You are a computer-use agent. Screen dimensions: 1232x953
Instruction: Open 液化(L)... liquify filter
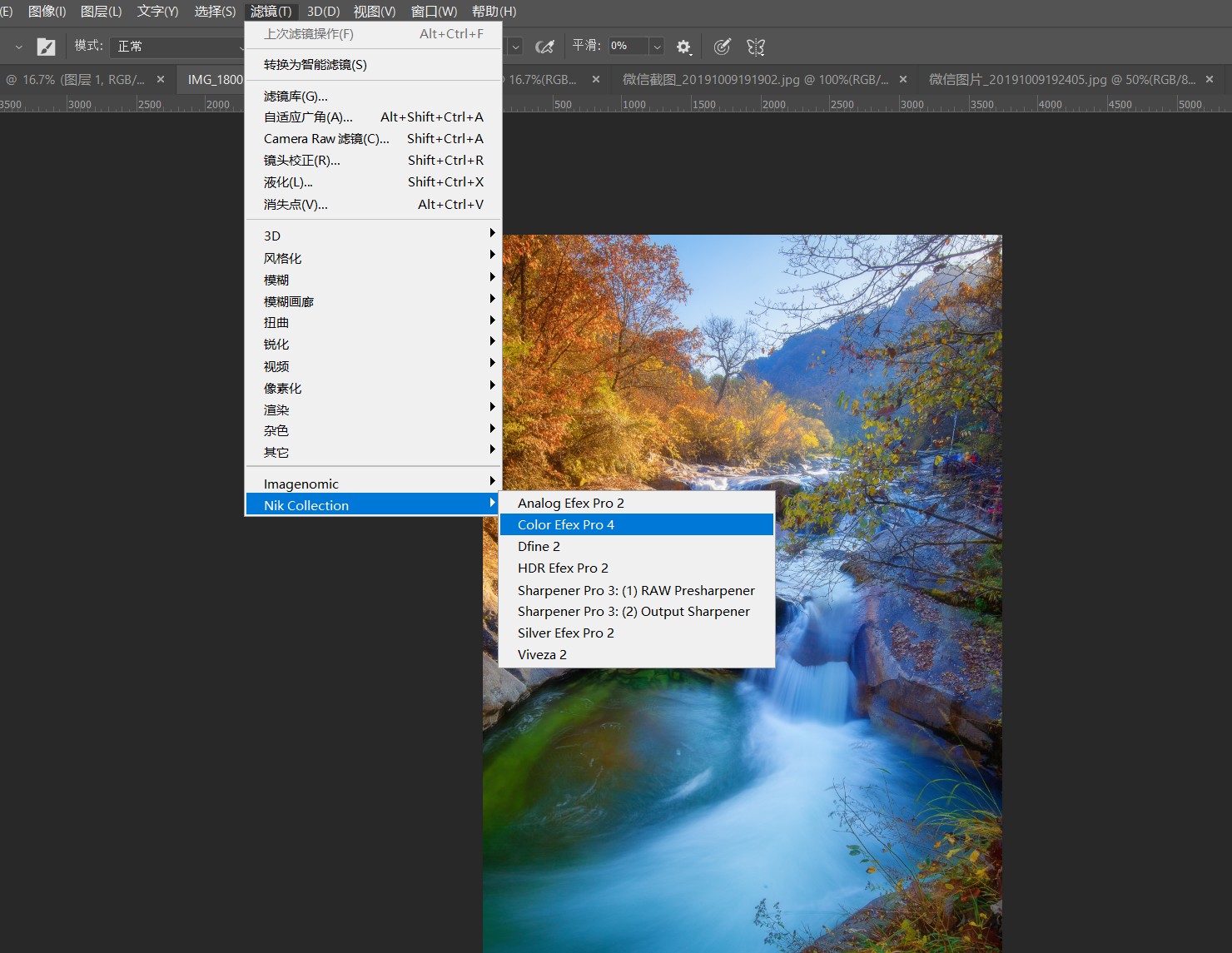(374, 182)
